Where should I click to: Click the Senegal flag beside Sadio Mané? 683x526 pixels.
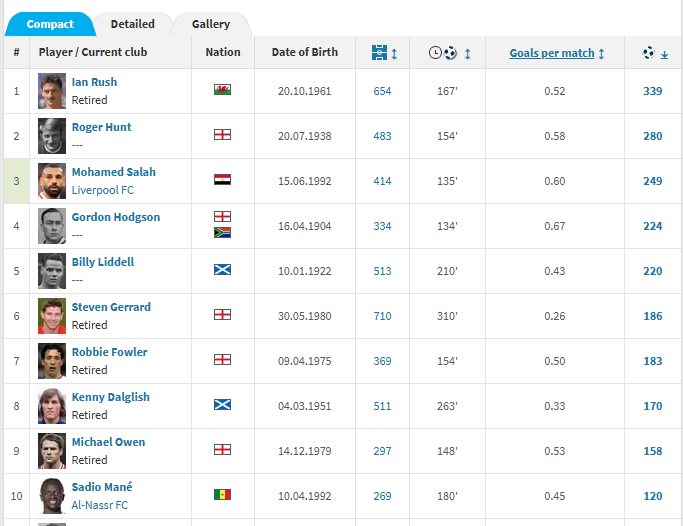pos(222,495)
